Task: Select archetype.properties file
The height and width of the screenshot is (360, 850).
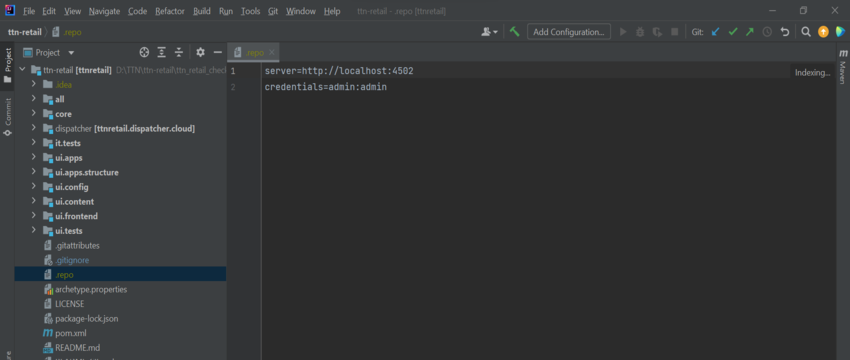Action: coord(91,290)
